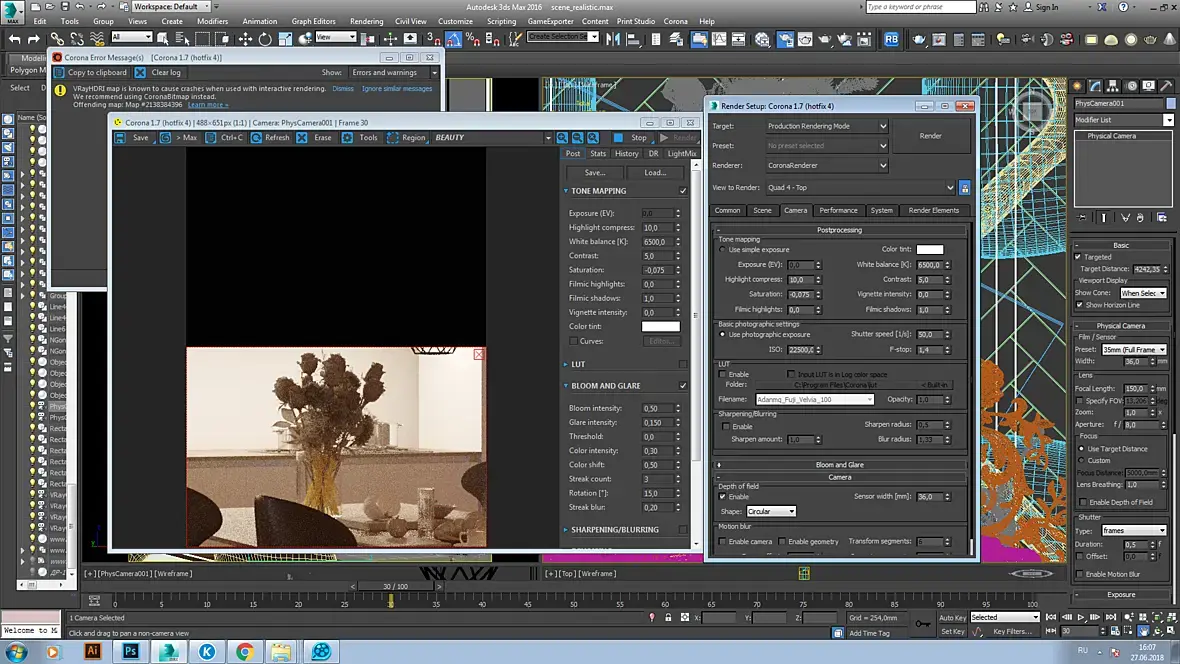Open Depth of field Shape dropdown
The width and height of the screenshot is (1180, 664).
pos(771,511)
